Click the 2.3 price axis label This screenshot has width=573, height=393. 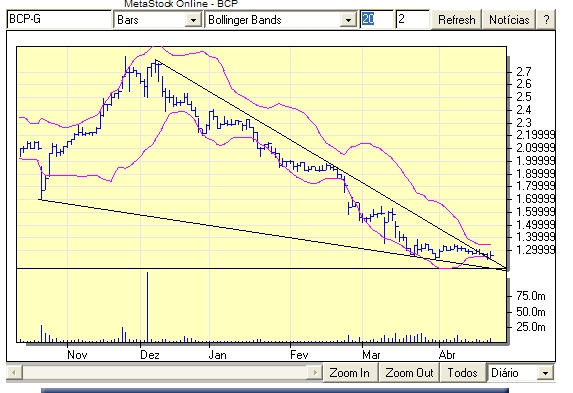pyautogui.click(x=524, y=122)
